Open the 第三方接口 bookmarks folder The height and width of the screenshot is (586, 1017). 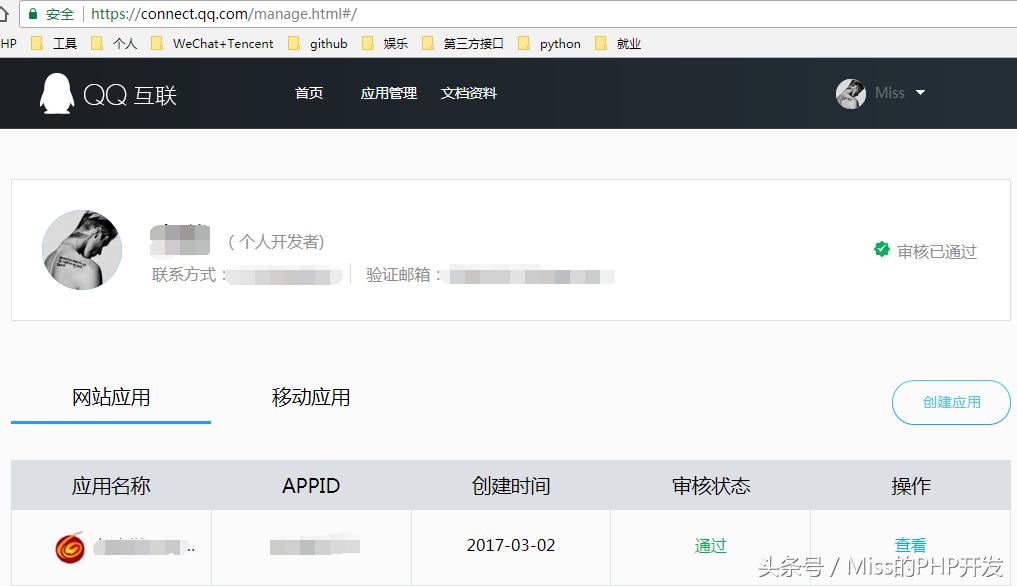(x=427, y=43)
